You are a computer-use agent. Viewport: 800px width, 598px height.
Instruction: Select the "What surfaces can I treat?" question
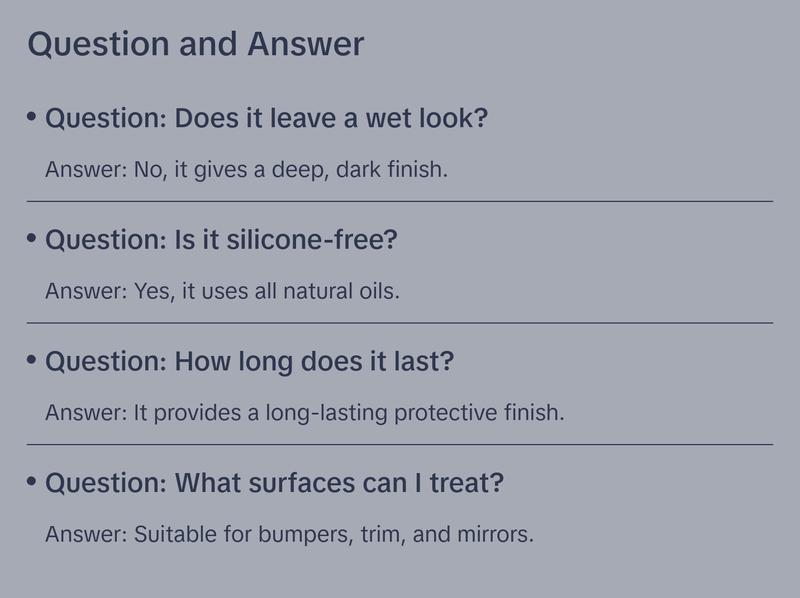tap(274, 483)
